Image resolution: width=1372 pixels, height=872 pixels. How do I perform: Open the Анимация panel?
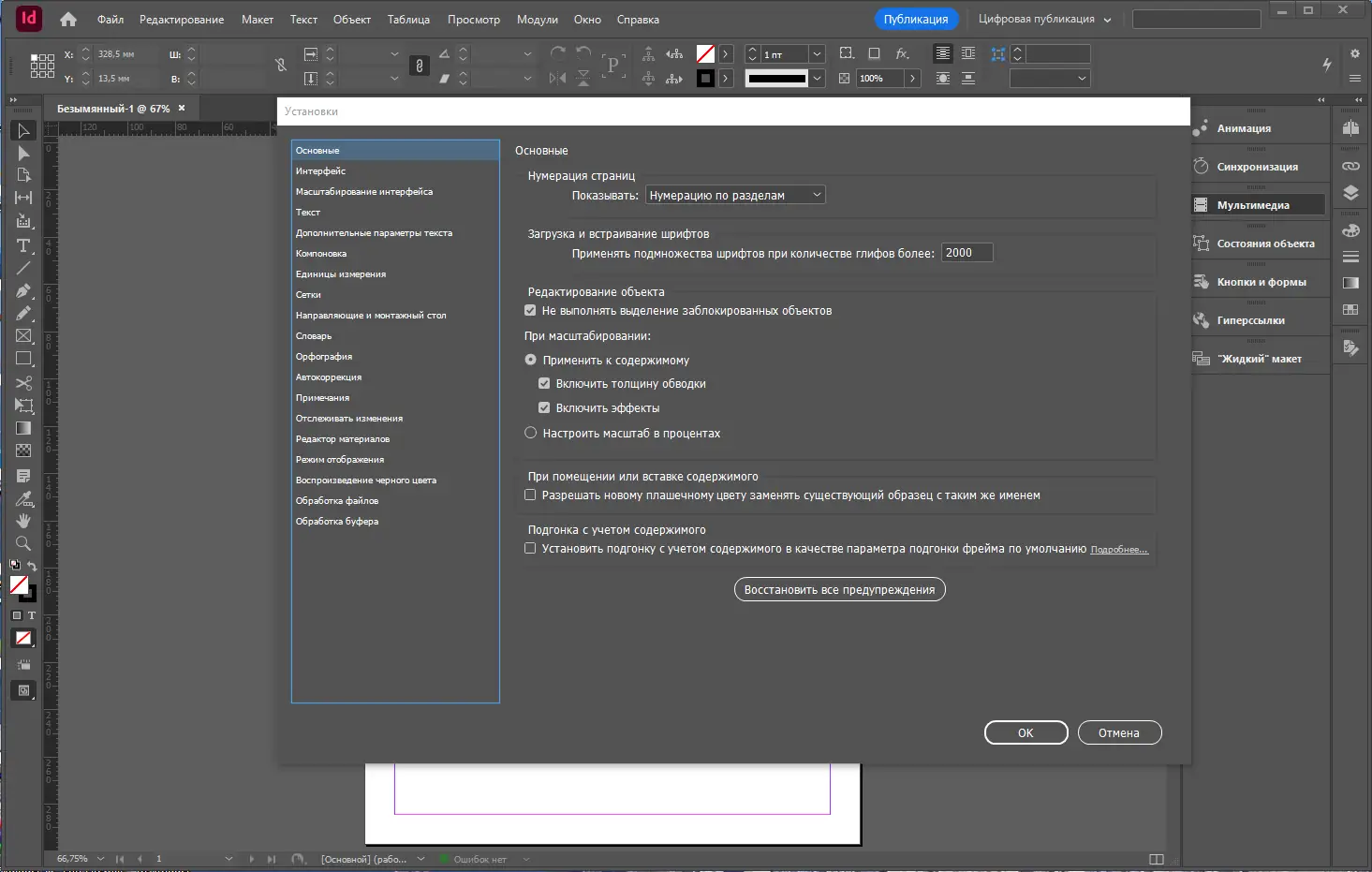click(1260, 128)
